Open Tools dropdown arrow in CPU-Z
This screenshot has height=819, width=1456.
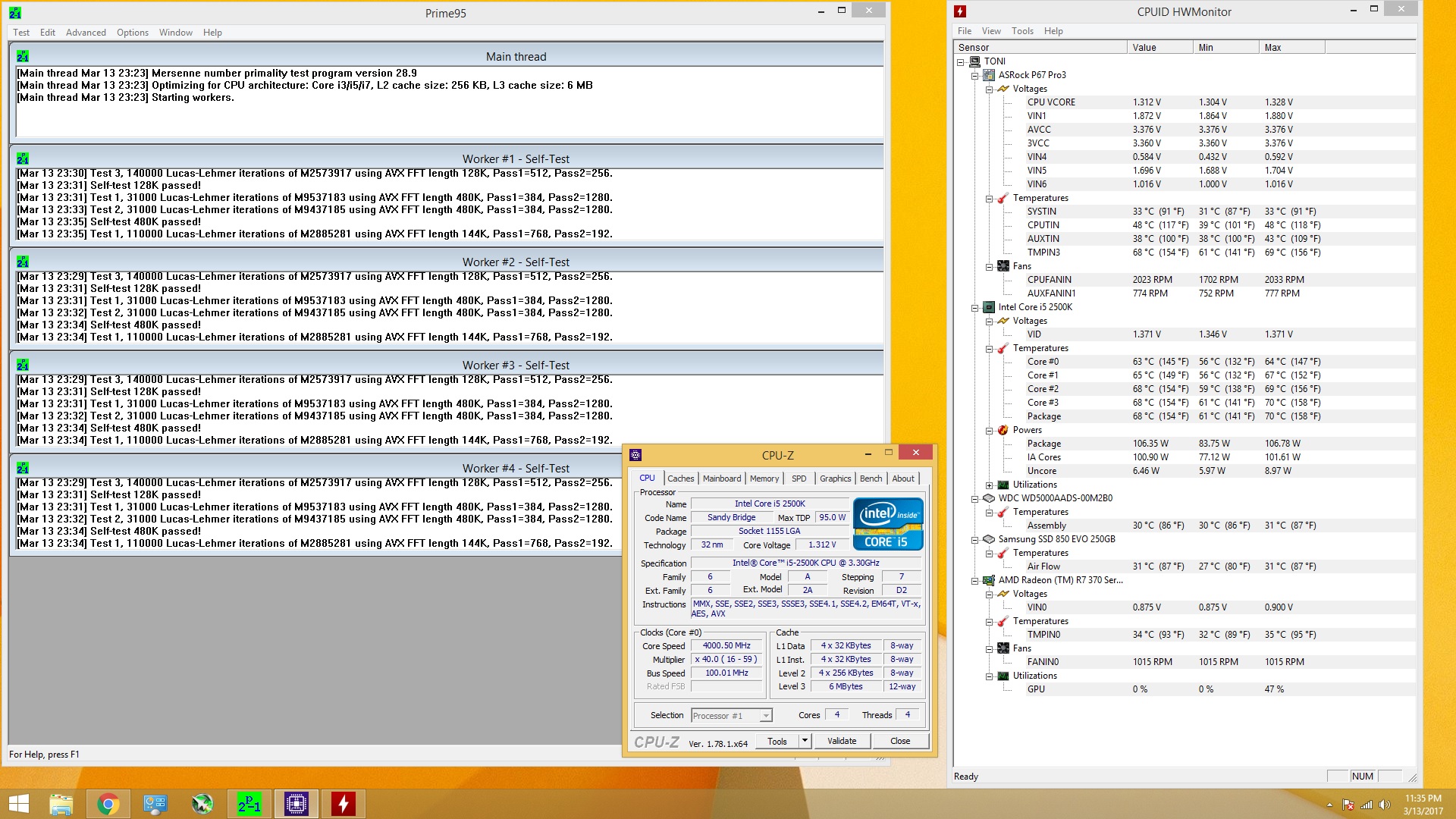pyautogui.click(x=805, y=741)
